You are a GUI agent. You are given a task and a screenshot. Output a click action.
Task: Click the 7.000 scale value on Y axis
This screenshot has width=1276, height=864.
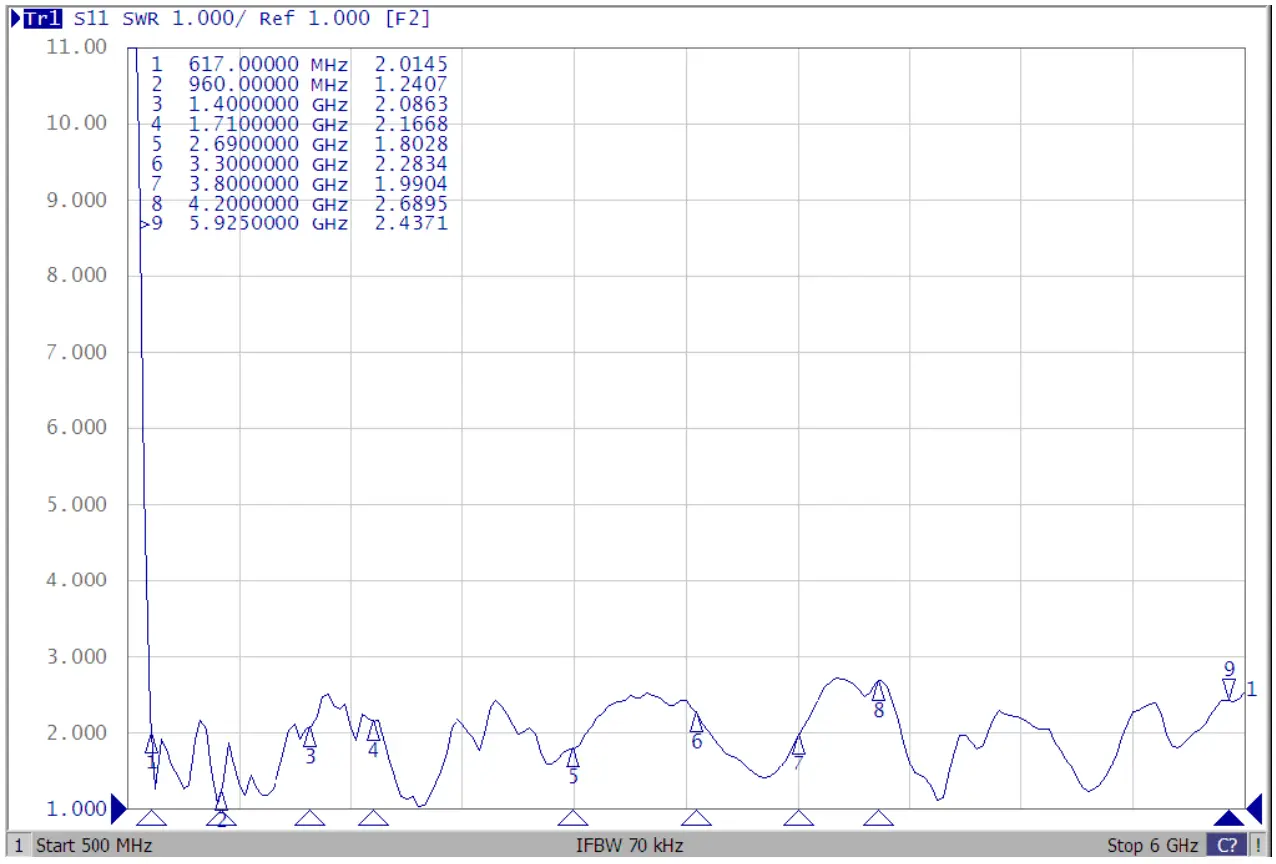pos(77,352)
